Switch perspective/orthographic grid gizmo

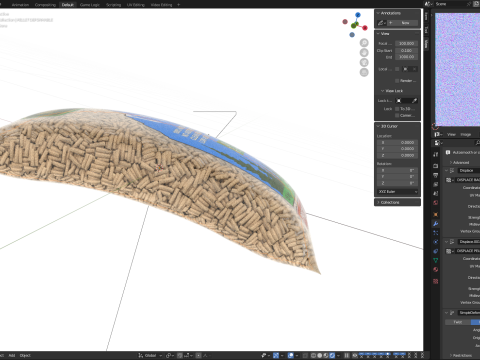click(364, 72)
